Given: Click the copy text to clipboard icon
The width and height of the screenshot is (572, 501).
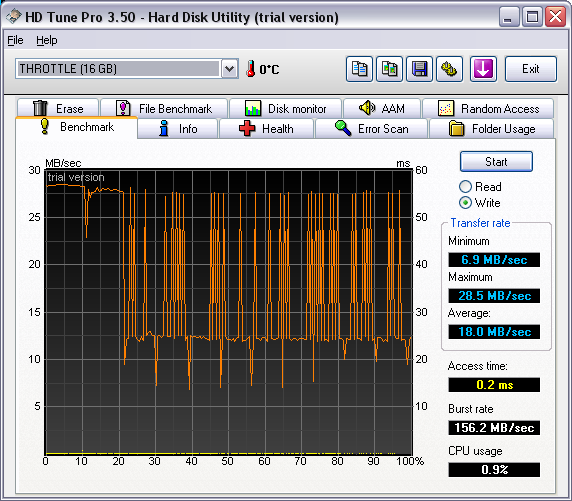Looking at the screenshot, I should 359,69.
